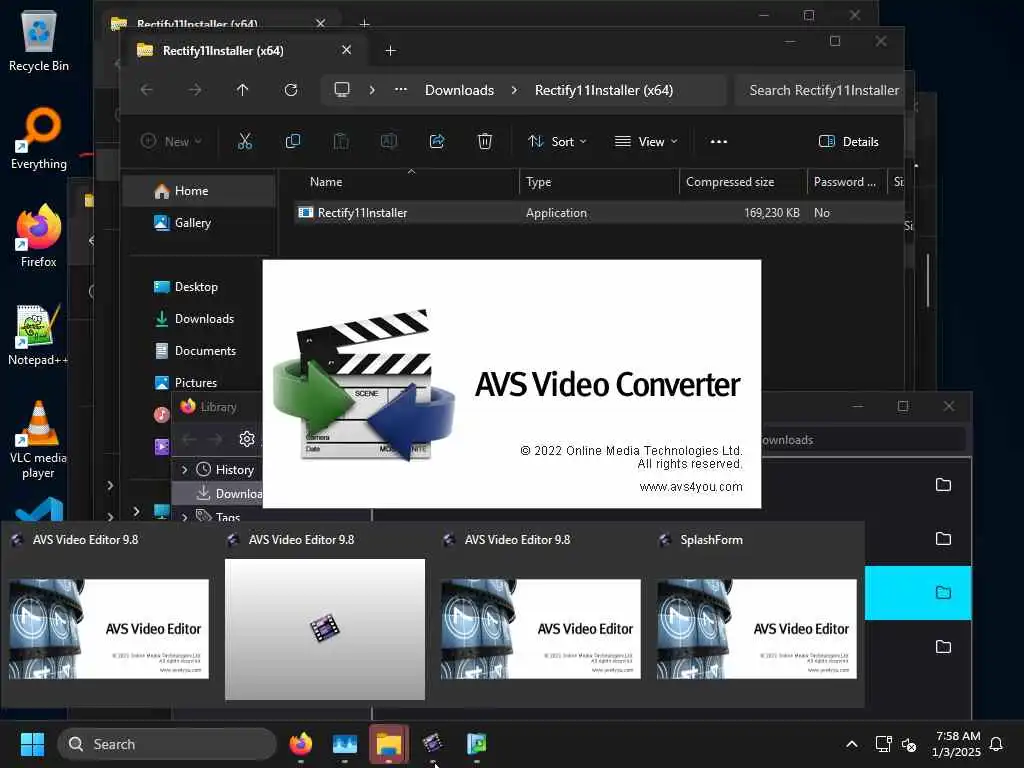Click the This PC monitor icon in address bar
The image size is (1024, 768).
(342, 90)
